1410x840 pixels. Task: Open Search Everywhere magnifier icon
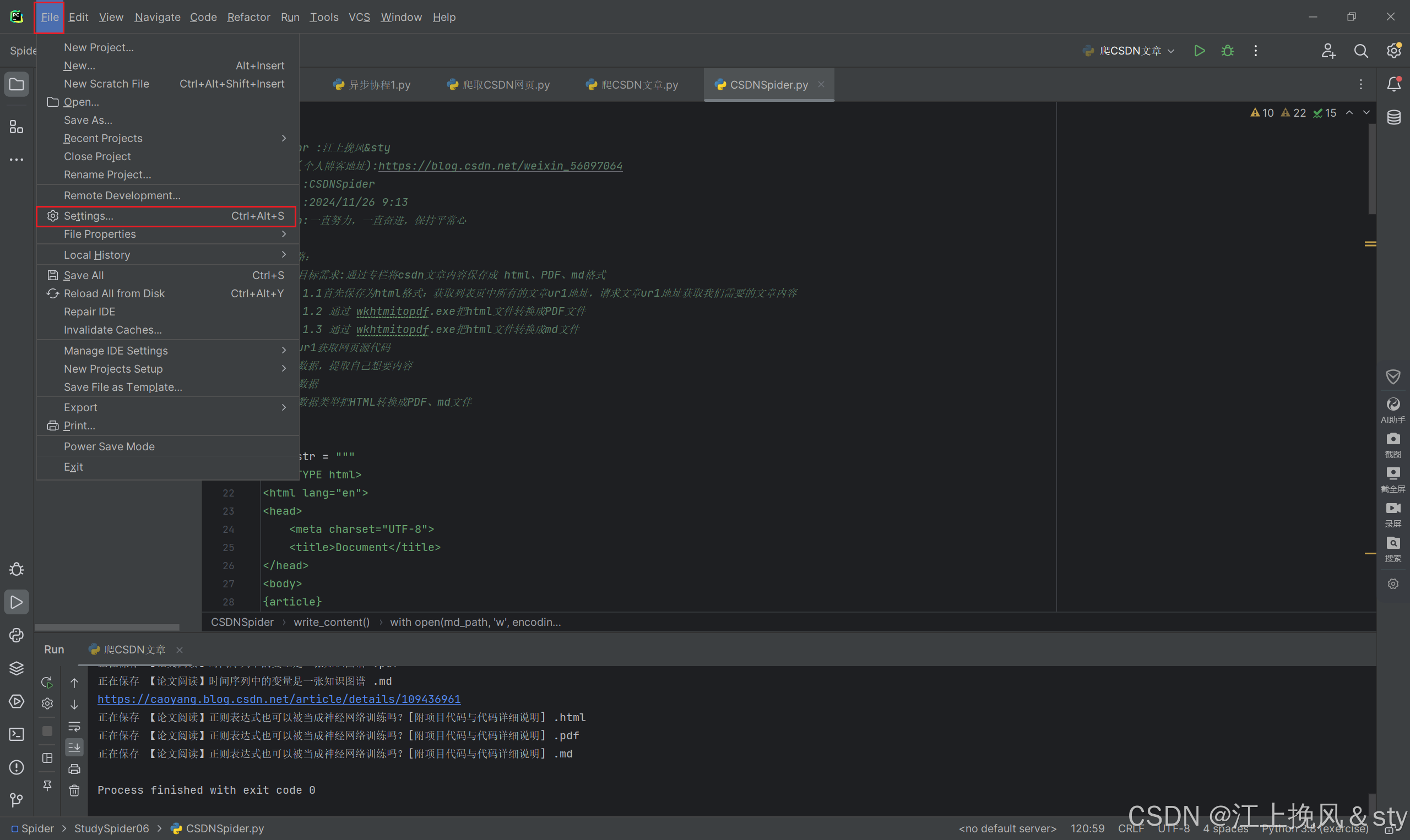pyautogui.click(x=1361, y=51)
